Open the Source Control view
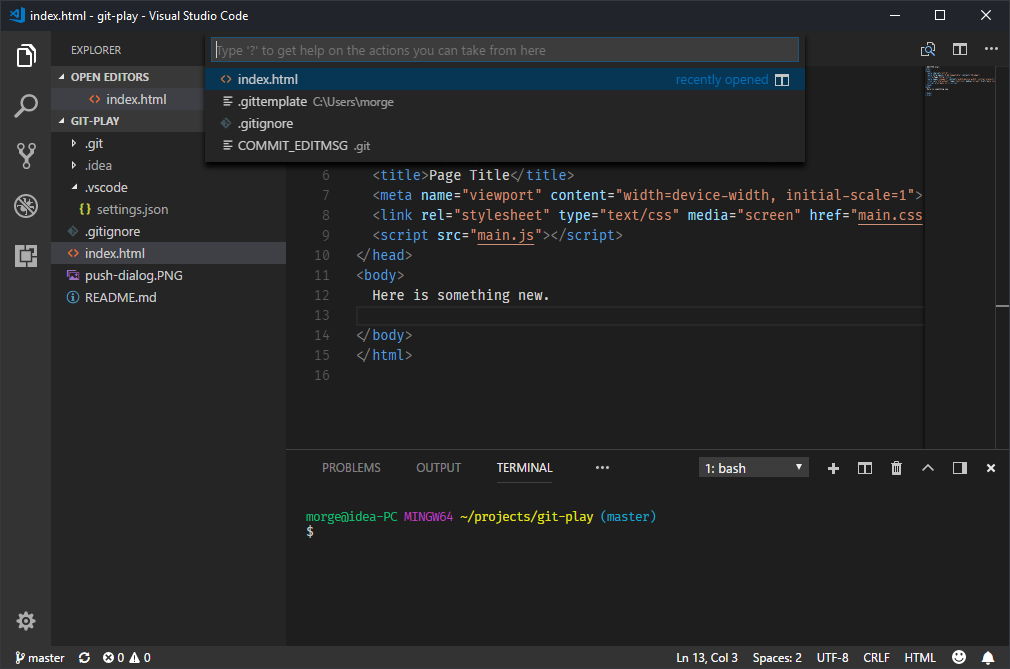This screenshot has height=669, width=1010. [25, 156]
